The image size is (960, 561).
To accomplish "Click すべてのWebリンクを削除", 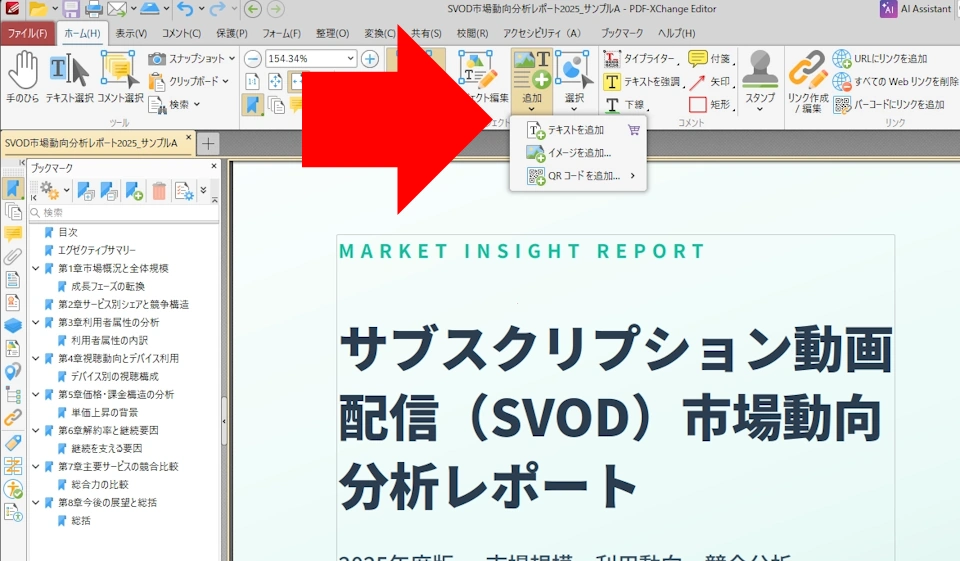I will [x=895, y=81].
